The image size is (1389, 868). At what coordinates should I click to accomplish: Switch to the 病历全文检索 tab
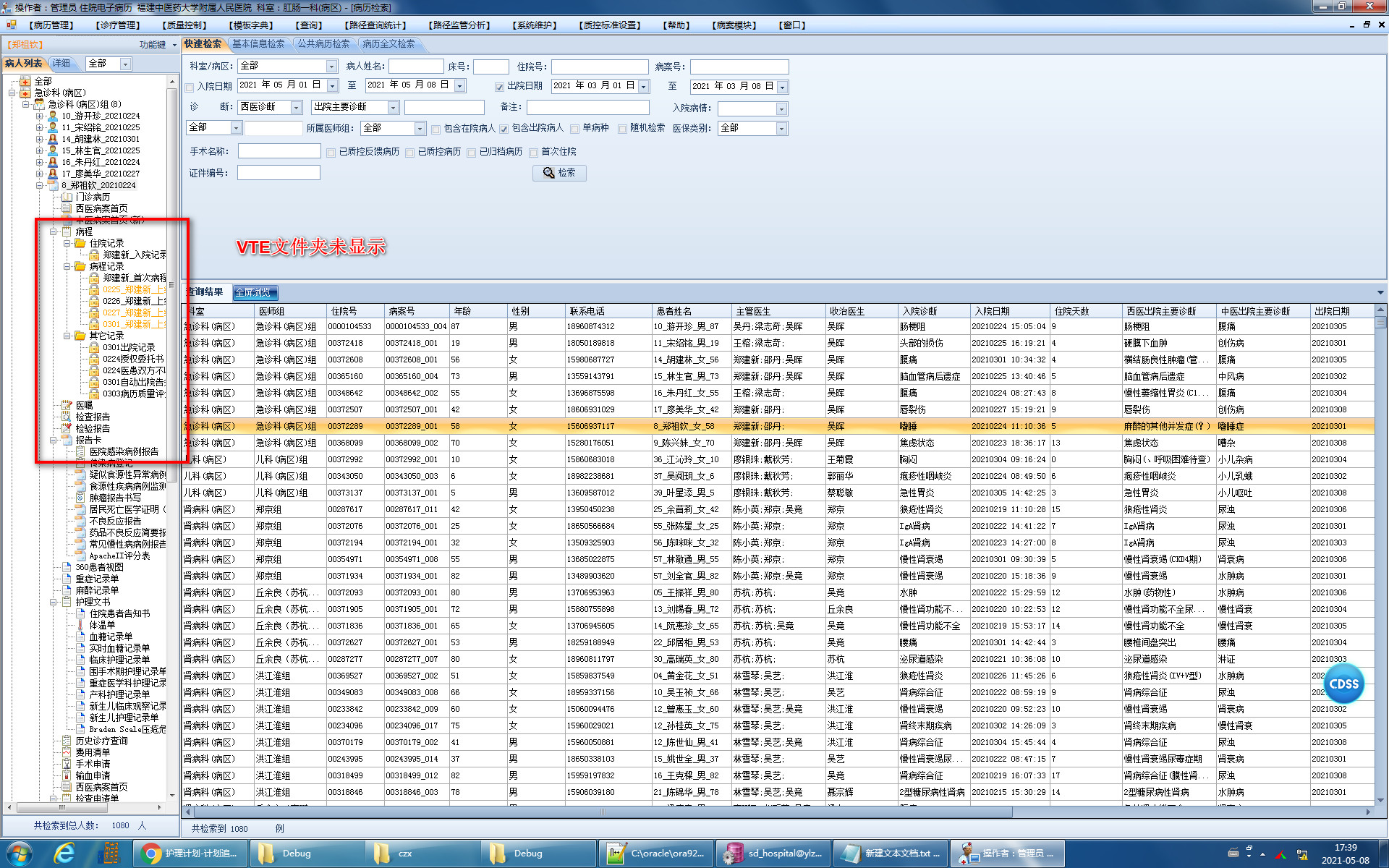[388, 44]
